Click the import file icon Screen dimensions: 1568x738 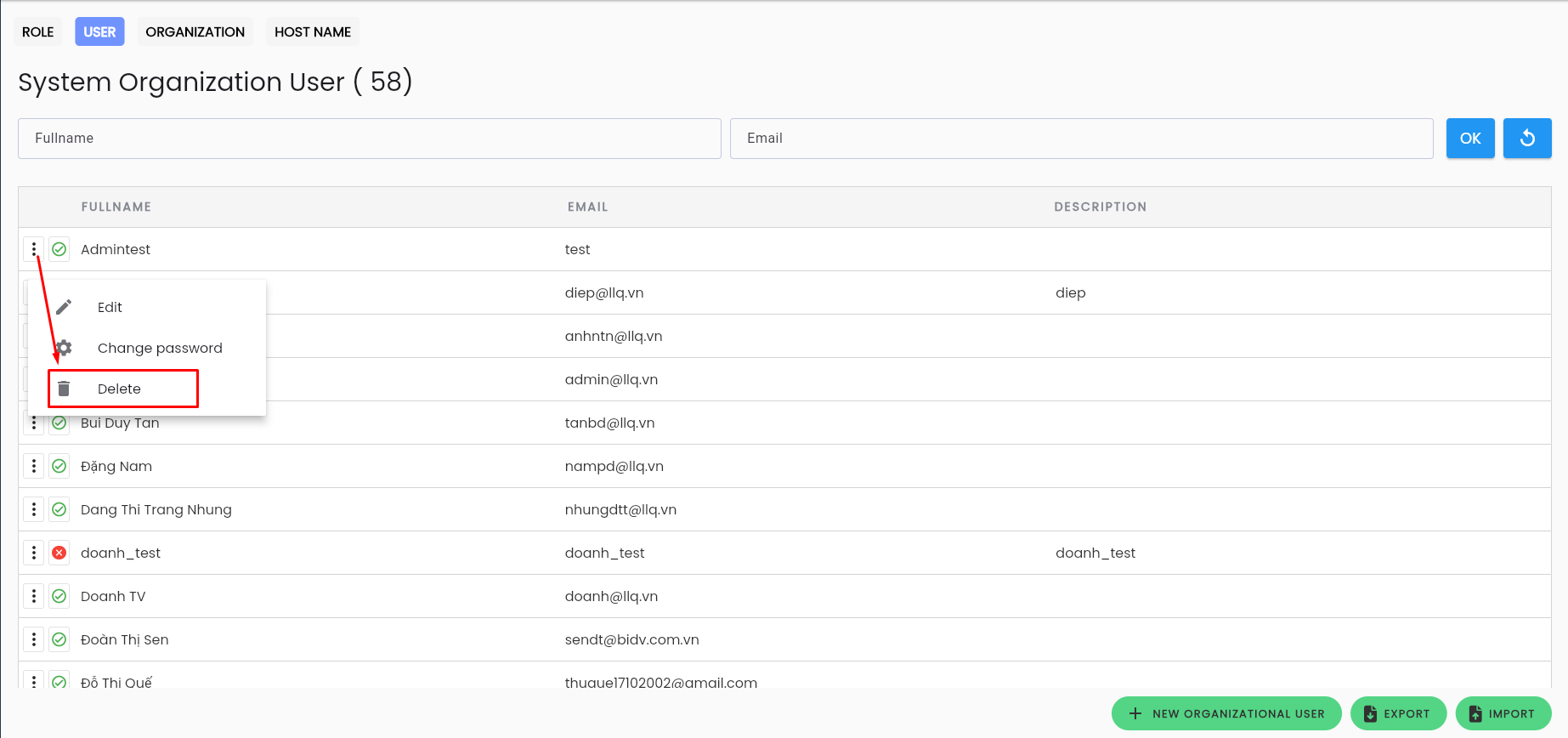[x=1475, y=713]
